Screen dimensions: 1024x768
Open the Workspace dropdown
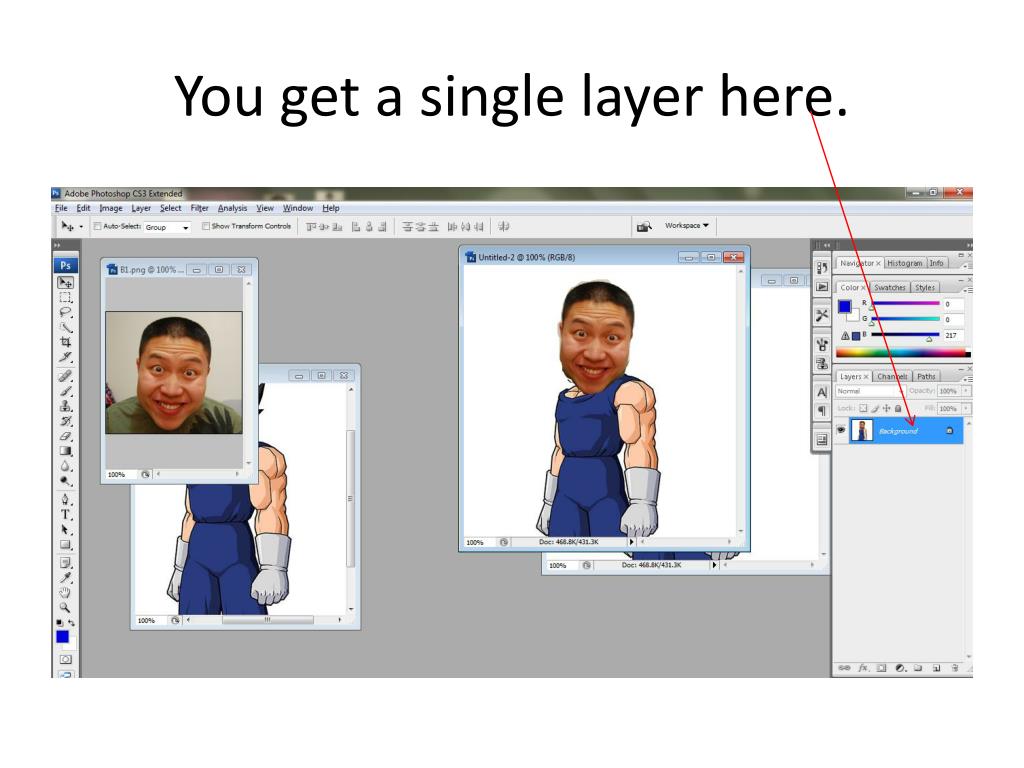tap(686, 226)
